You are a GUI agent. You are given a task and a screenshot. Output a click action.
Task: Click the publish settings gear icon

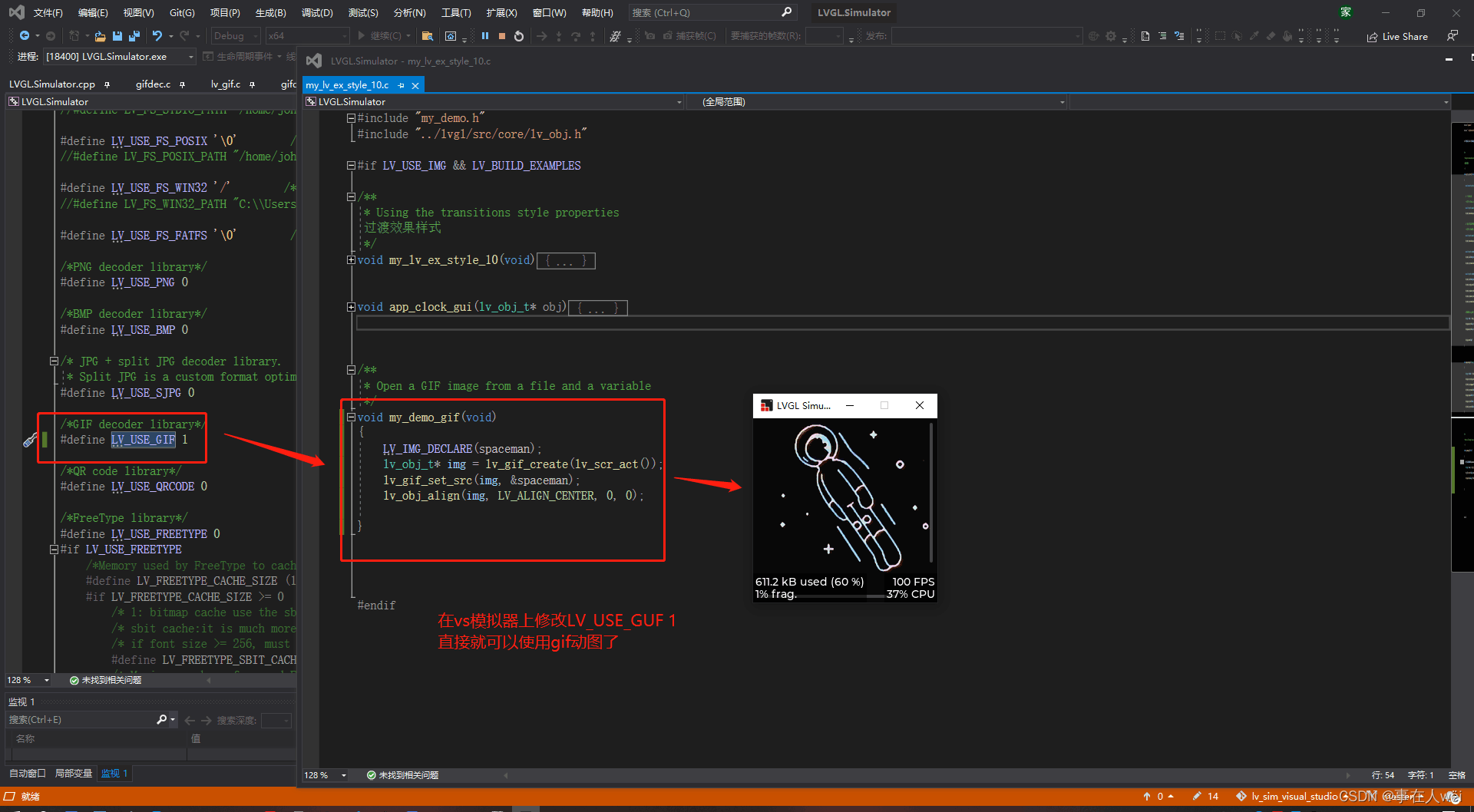(1111, 35)
